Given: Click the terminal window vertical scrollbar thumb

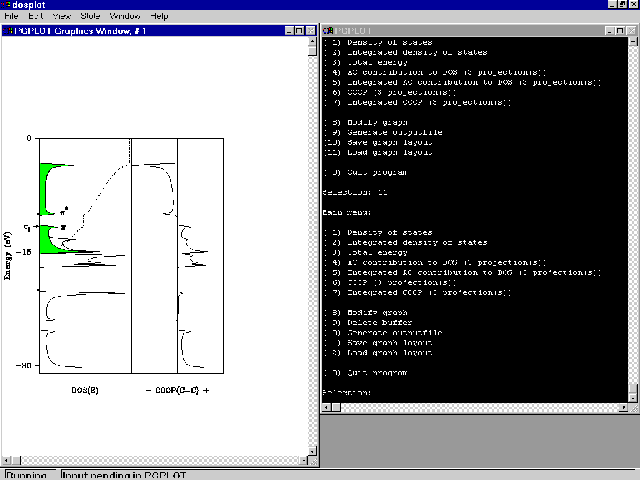Looking at the screenshot, I should (633, 388).
